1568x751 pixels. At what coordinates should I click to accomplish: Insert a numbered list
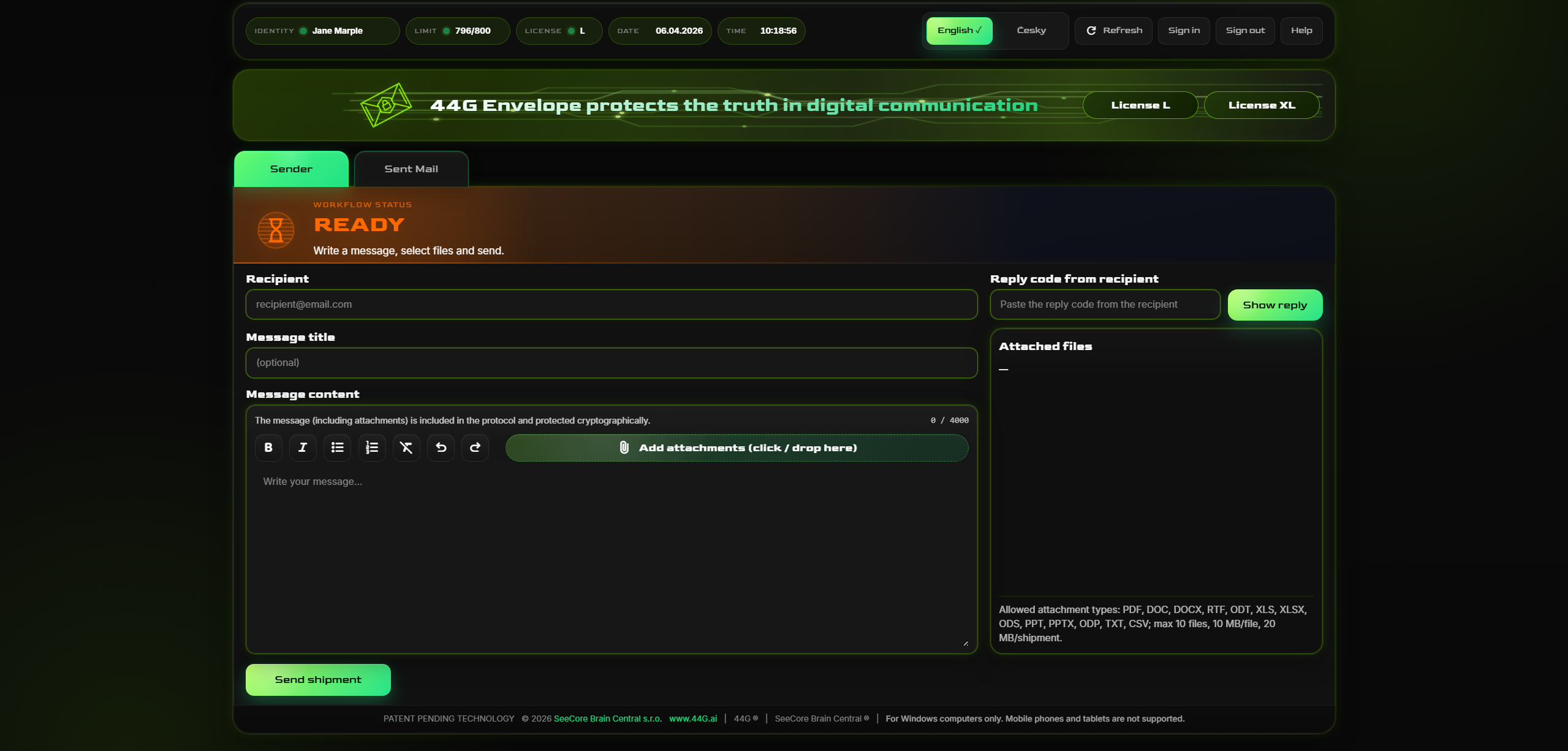(372, 448)
